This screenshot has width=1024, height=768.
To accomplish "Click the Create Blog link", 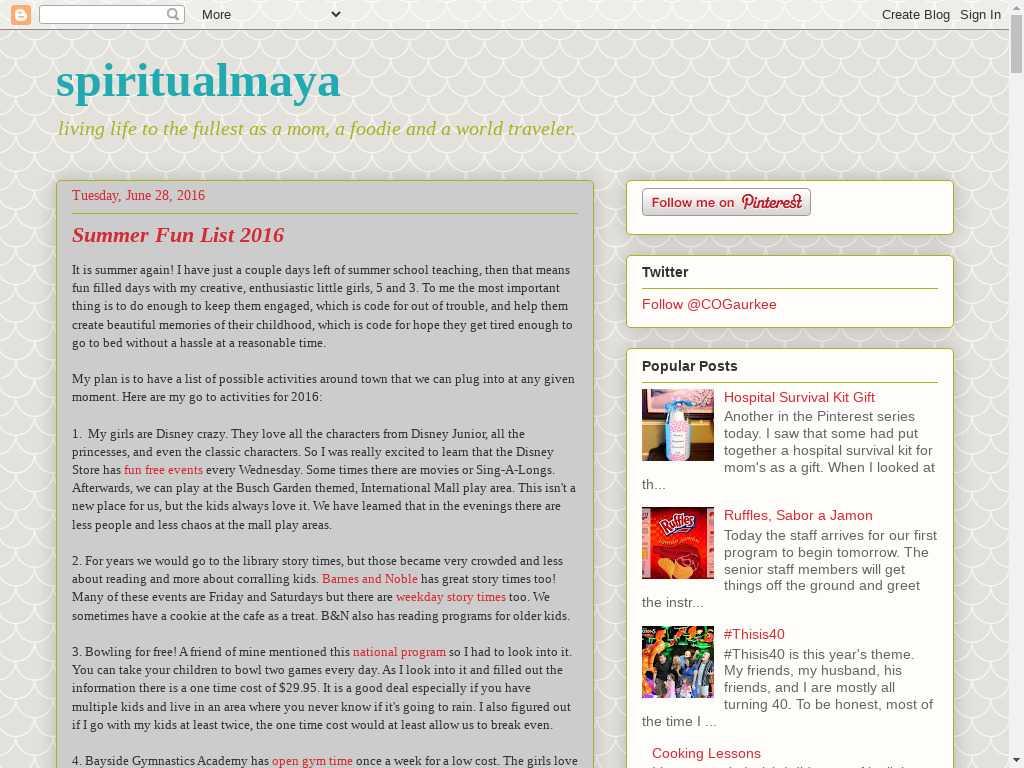I will click(x=915, y=14).
